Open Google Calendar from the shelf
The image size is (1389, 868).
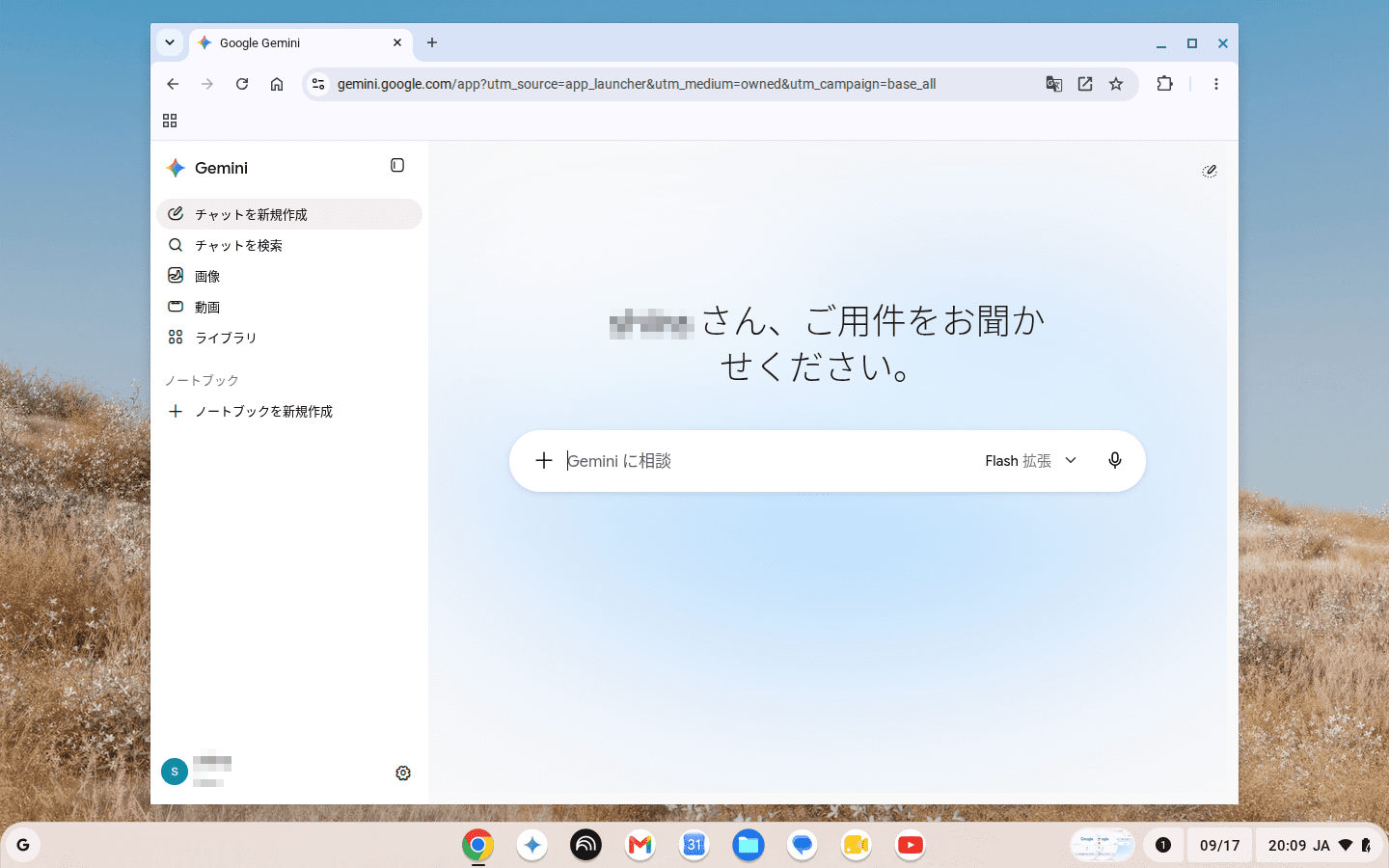point(694,845)
